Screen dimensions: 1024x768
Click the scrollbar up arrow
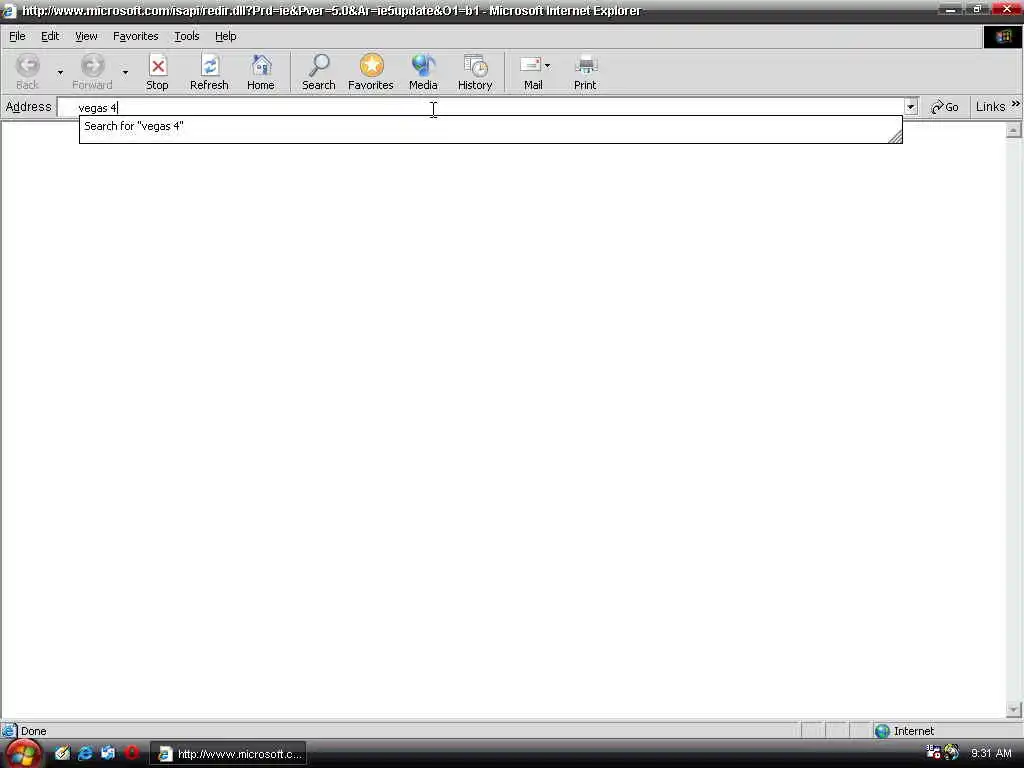[x=1014, y=131]
